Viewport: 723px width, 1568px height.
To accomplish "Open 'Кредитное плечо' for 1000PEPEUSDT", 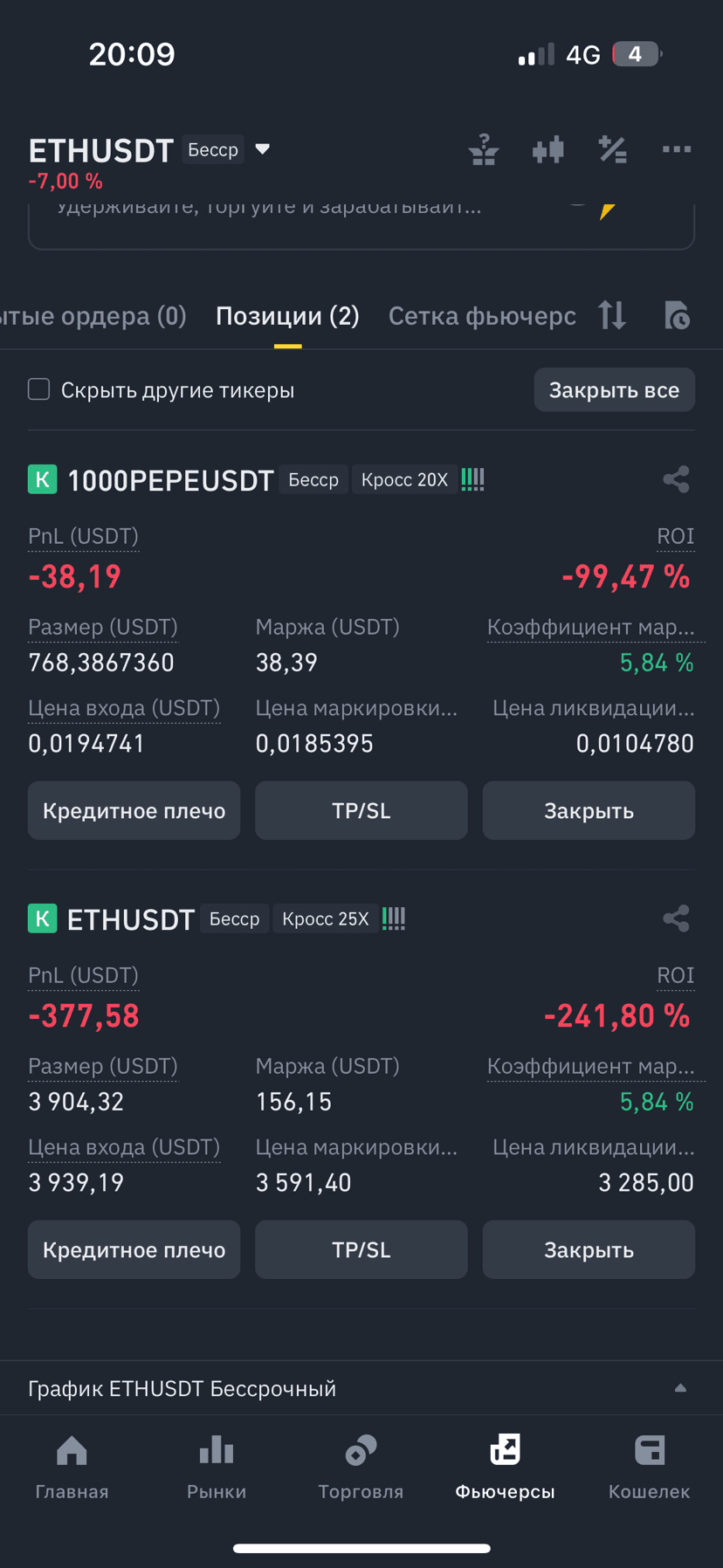I will 134,810.
